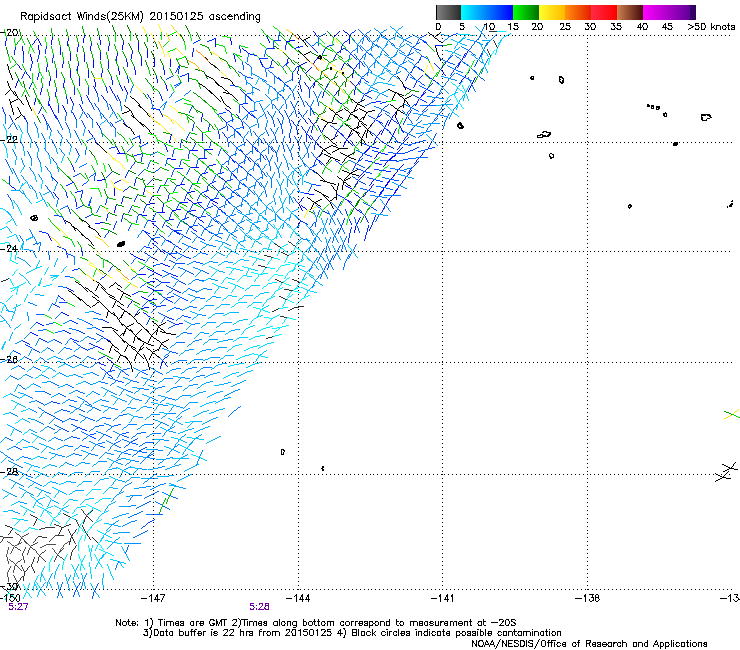Viewport: 740px width, 650px height.
Task: Click the NOAA/NESDIS credit line
Action: click(x=589, y=644)
